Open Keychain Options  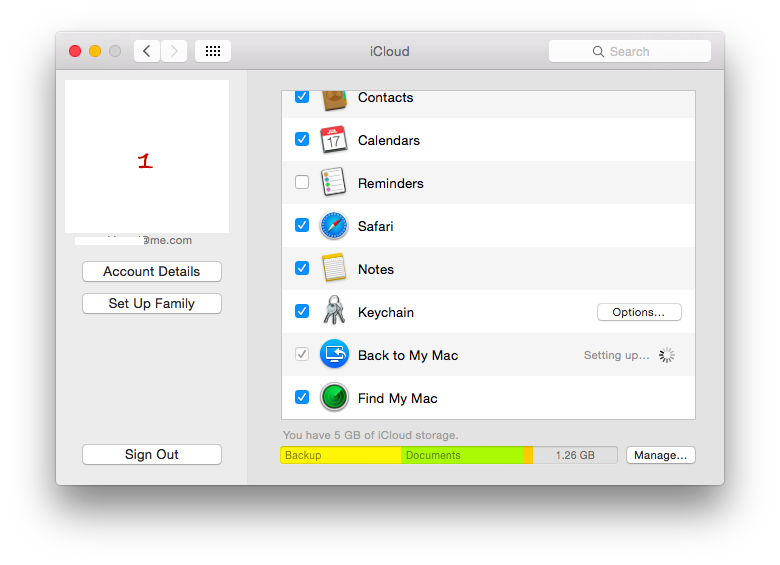pyautogui.click(x=639, y=312)
